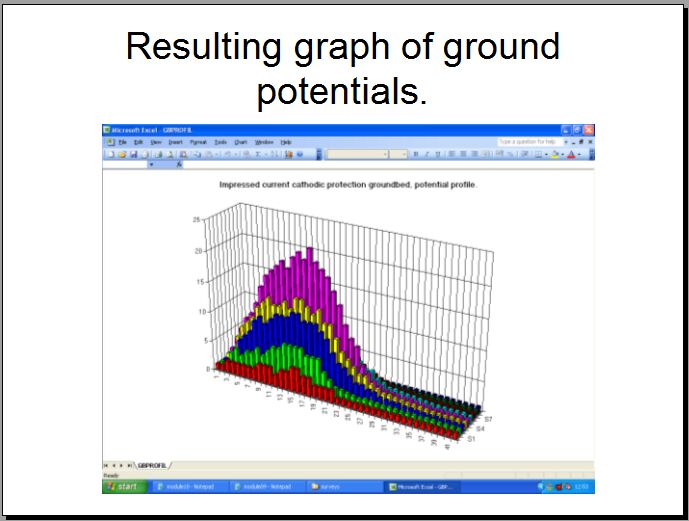Toggle Underline formatting
The image size is (689, 521).
click(x=437, y=154)
